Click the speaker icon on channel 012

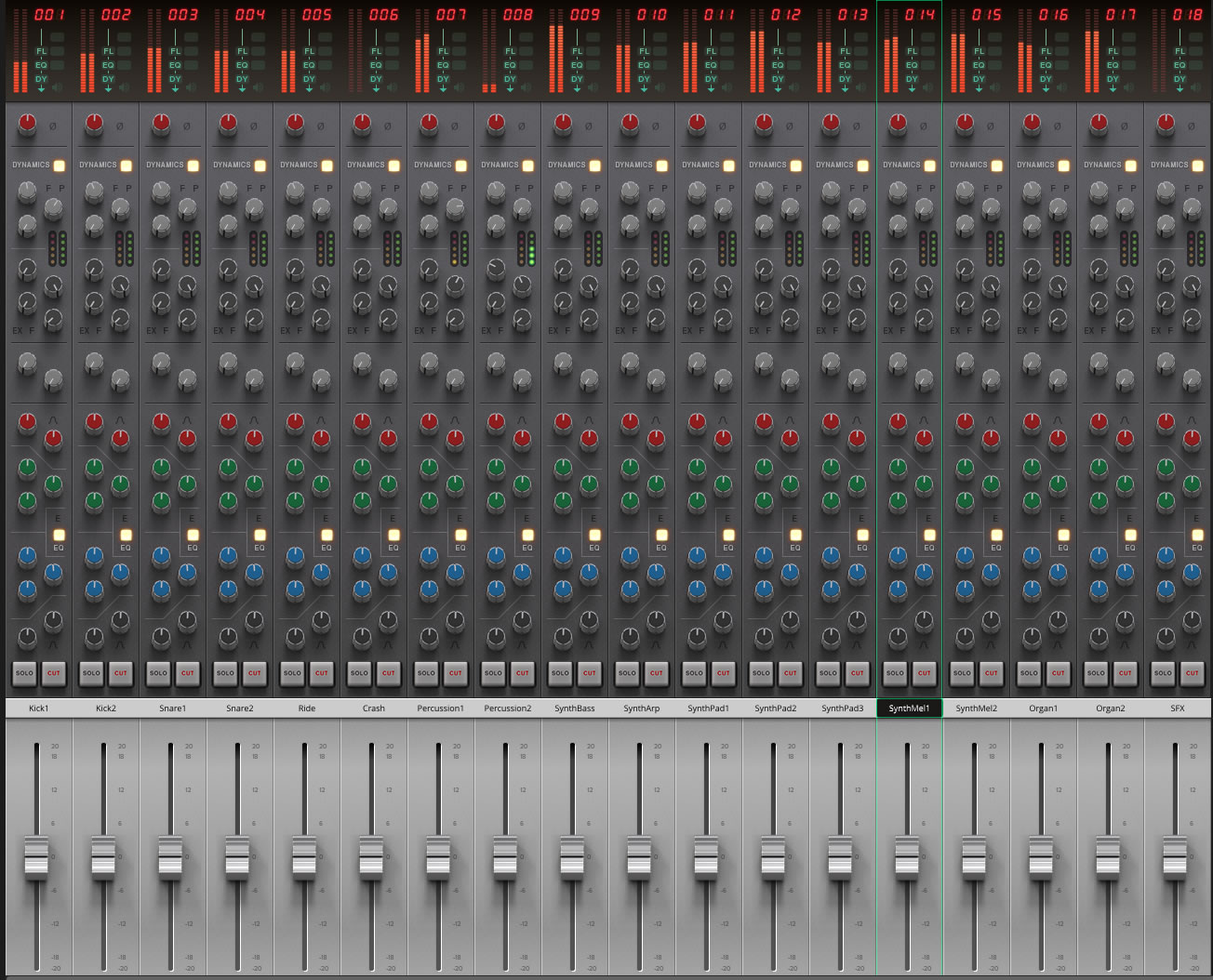point(794,87)
